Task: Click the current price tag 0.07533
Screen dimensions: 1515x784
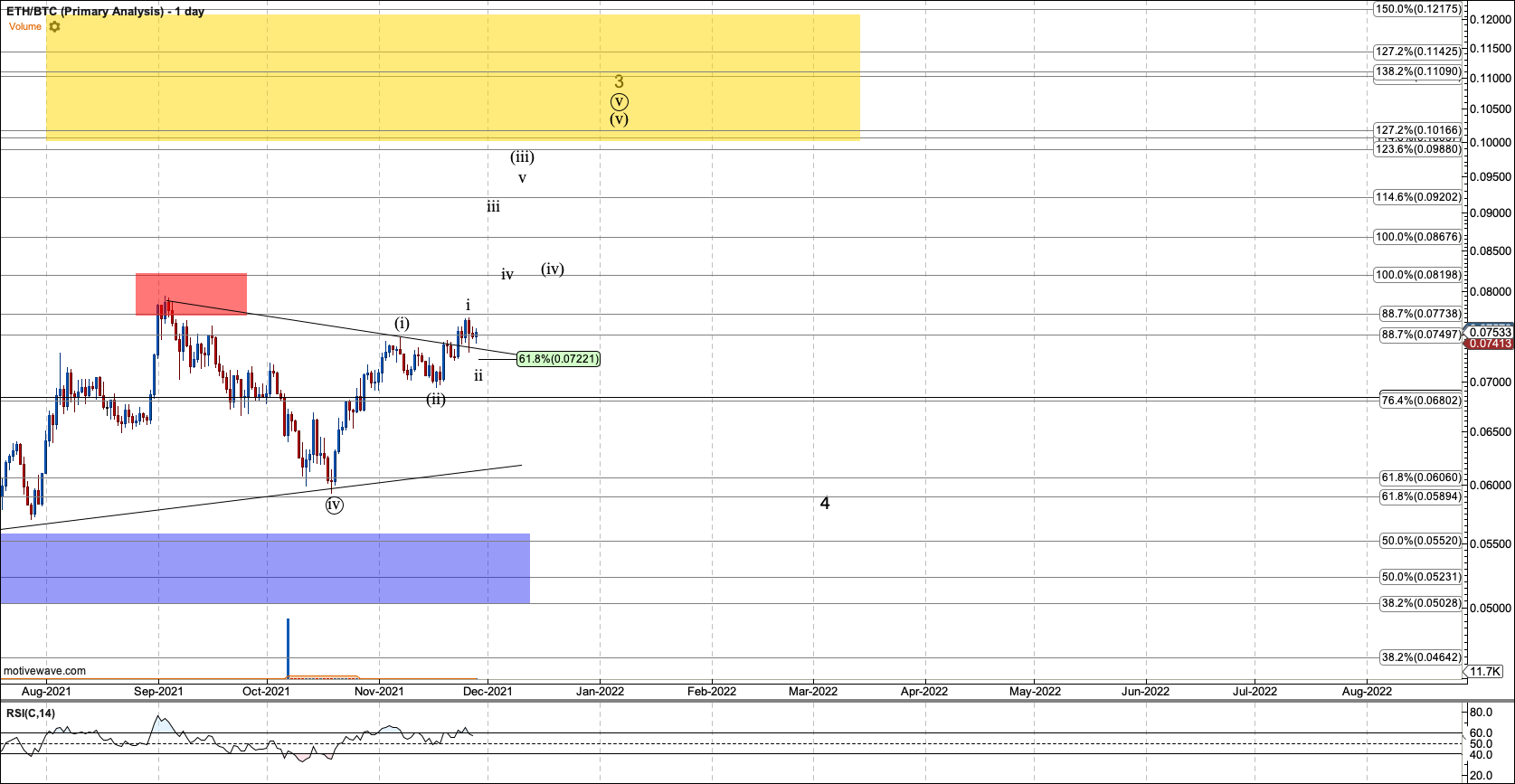Action: click(1490, 332)
